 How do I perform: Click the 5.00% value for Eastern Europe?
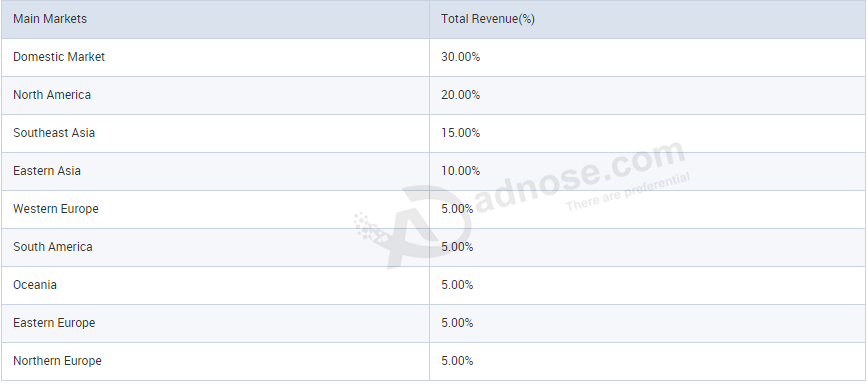tap(457, 323)
